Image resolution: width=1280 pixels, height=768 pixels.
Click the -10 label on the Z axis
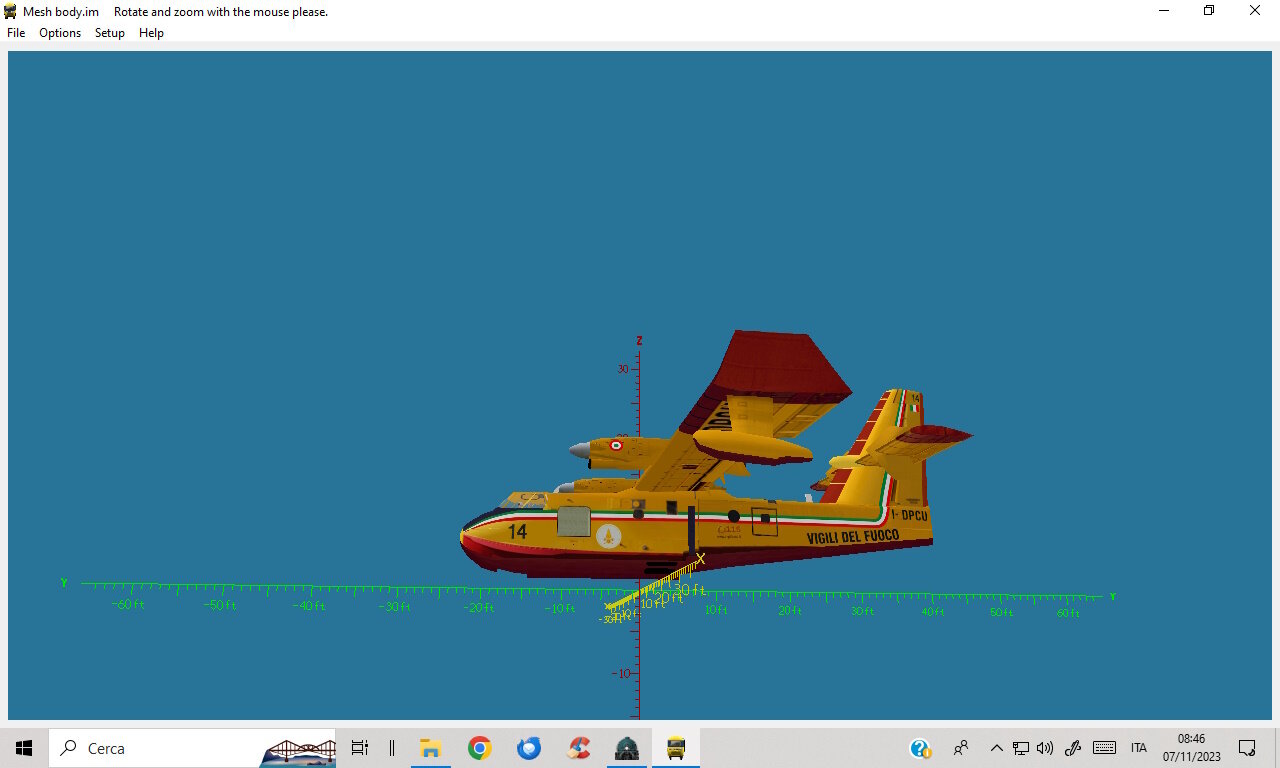[x=621, y=673]
